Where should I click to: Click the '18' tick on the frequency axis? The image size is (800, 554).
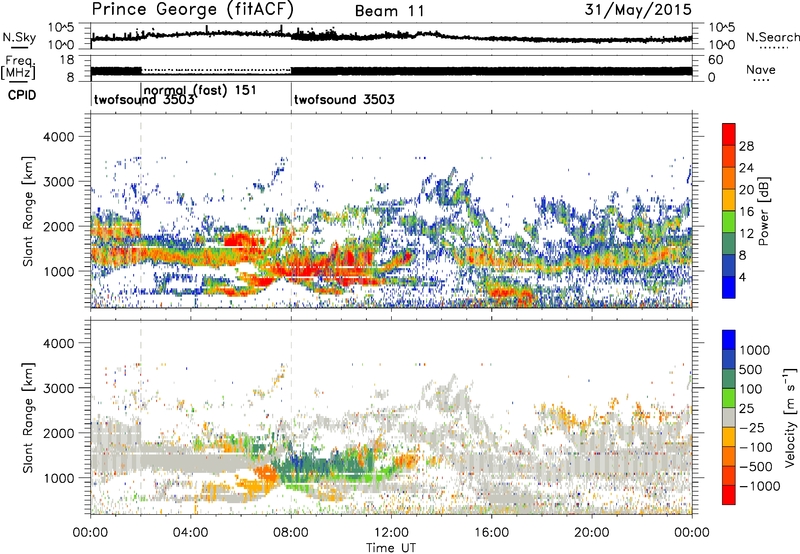click(66, 60)
